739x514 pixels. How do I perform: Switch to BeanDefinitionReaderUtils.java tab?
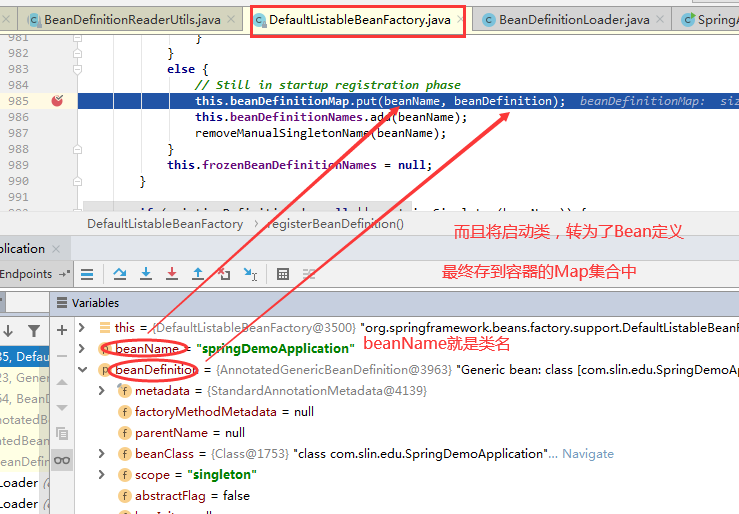132,20
